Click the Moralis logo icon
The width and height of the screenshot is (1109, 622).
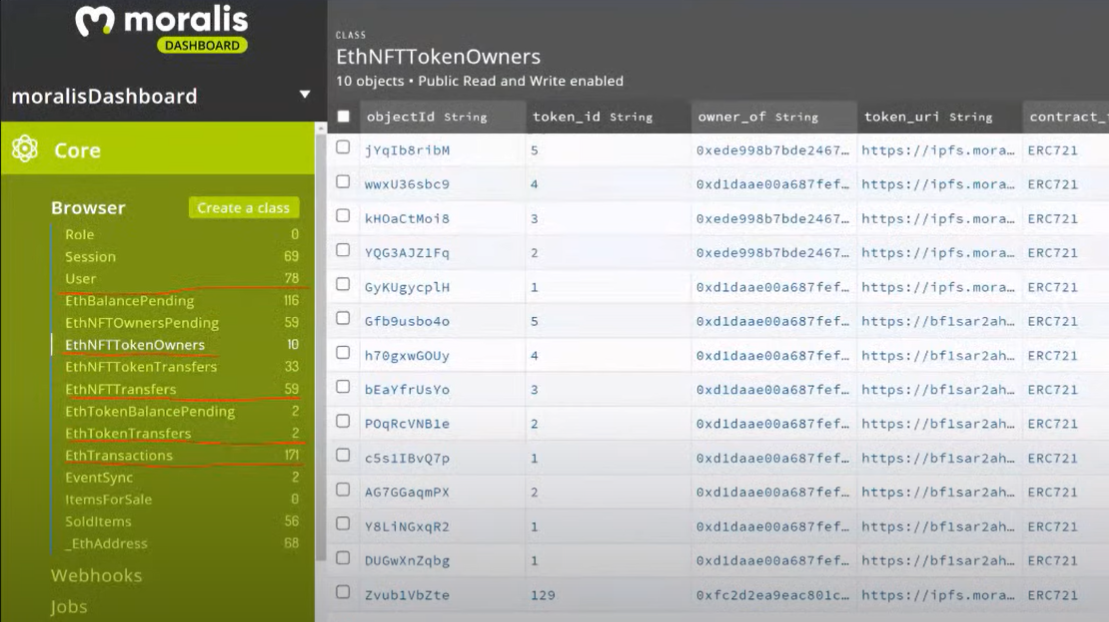(x=95, y=21)
